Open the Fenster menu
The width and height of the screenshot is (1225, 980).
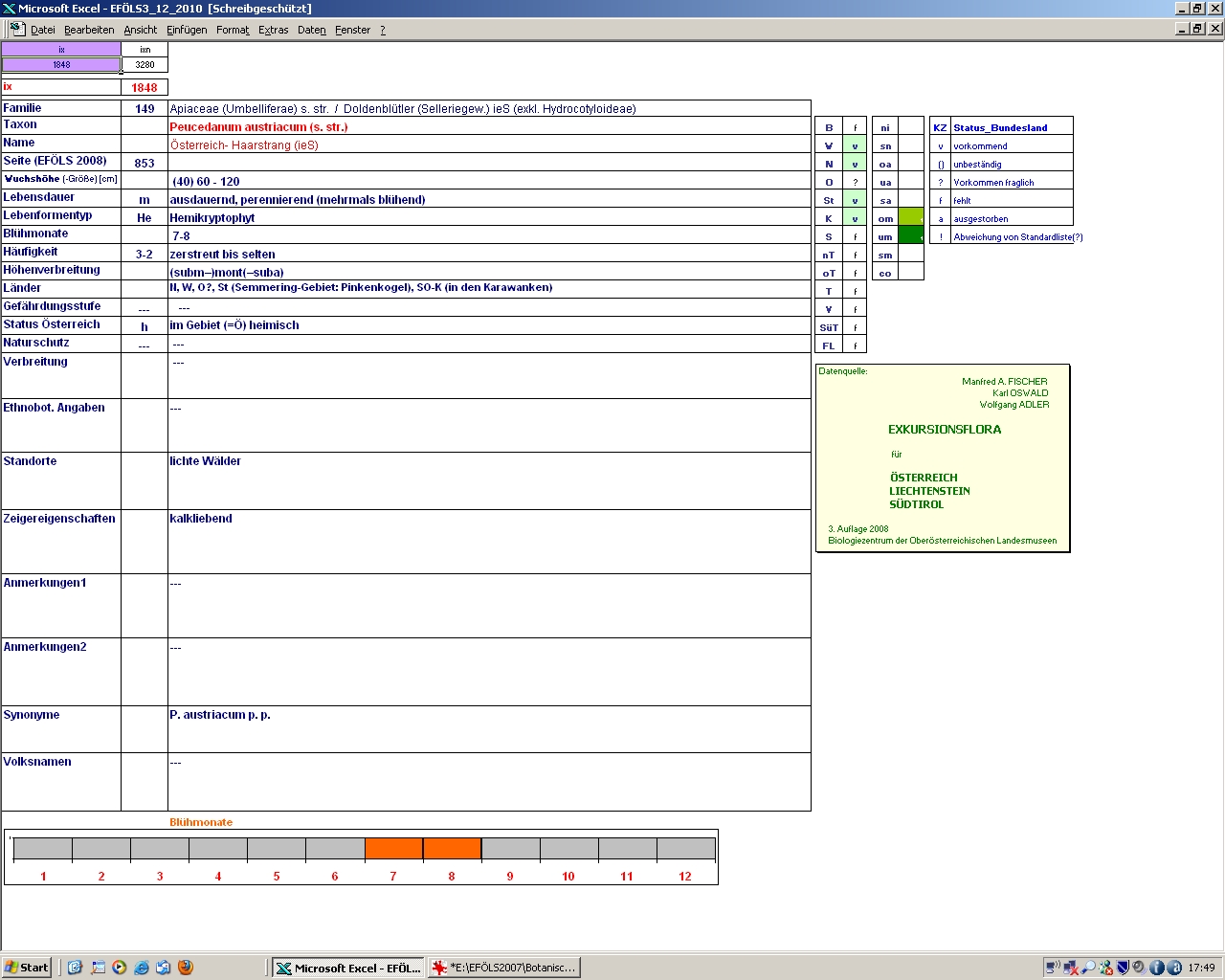352,30
